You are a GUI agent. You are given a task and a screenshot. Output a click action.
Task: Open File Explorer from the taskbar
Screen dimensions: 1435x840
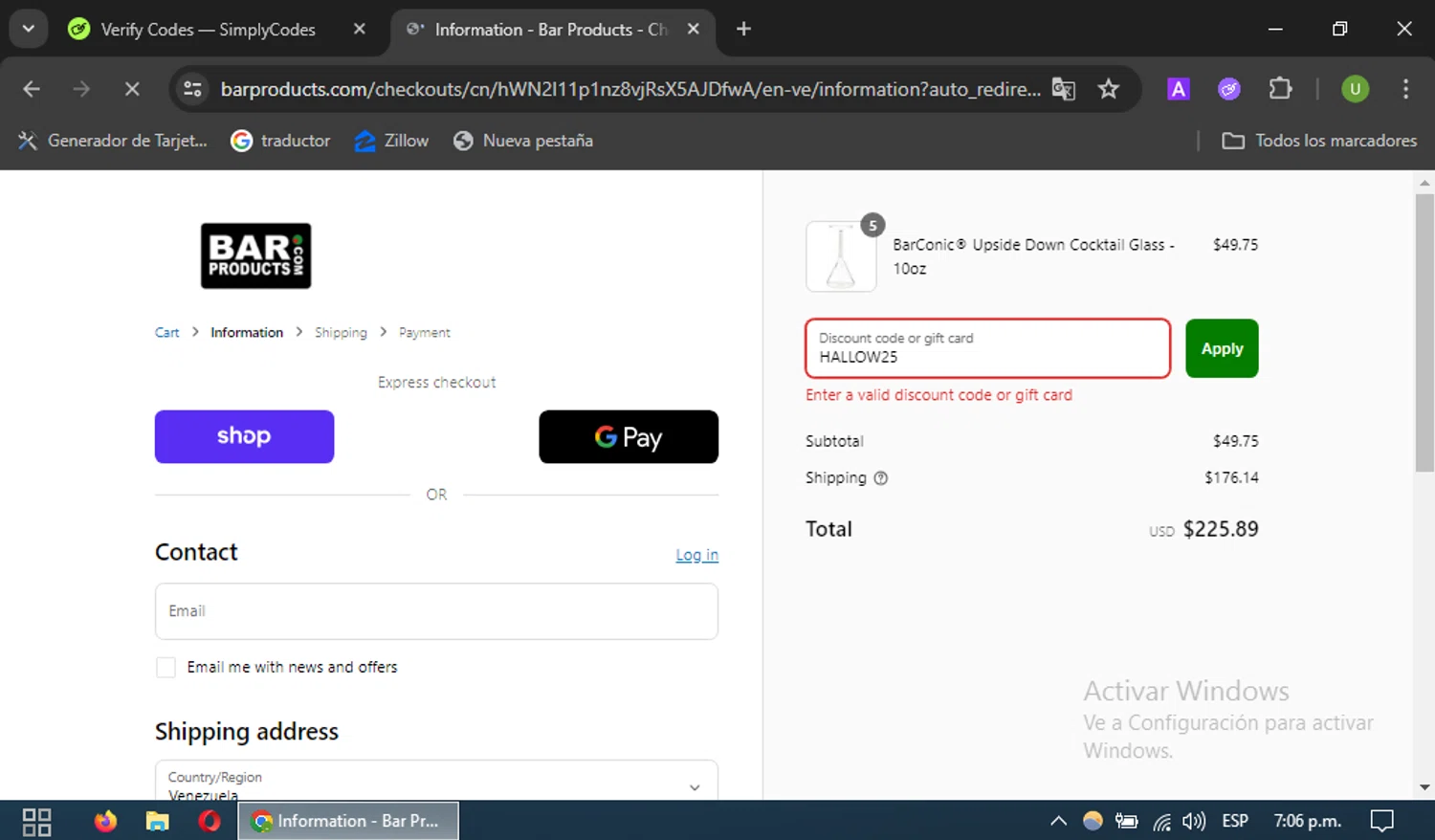point(157,821)
